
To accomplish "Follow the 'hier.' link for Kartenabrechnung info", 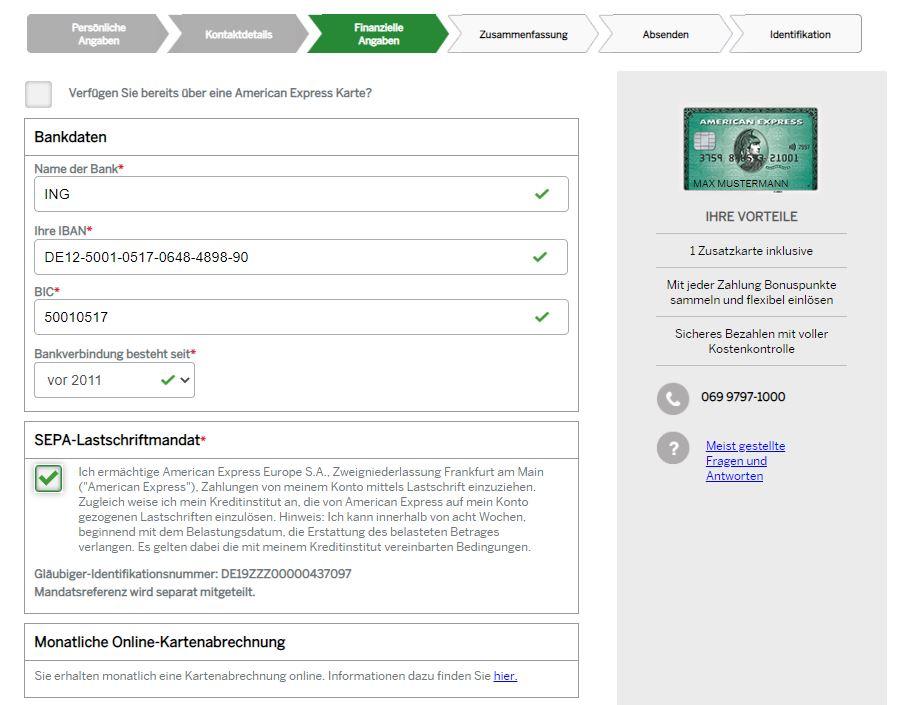I will 505,676.
